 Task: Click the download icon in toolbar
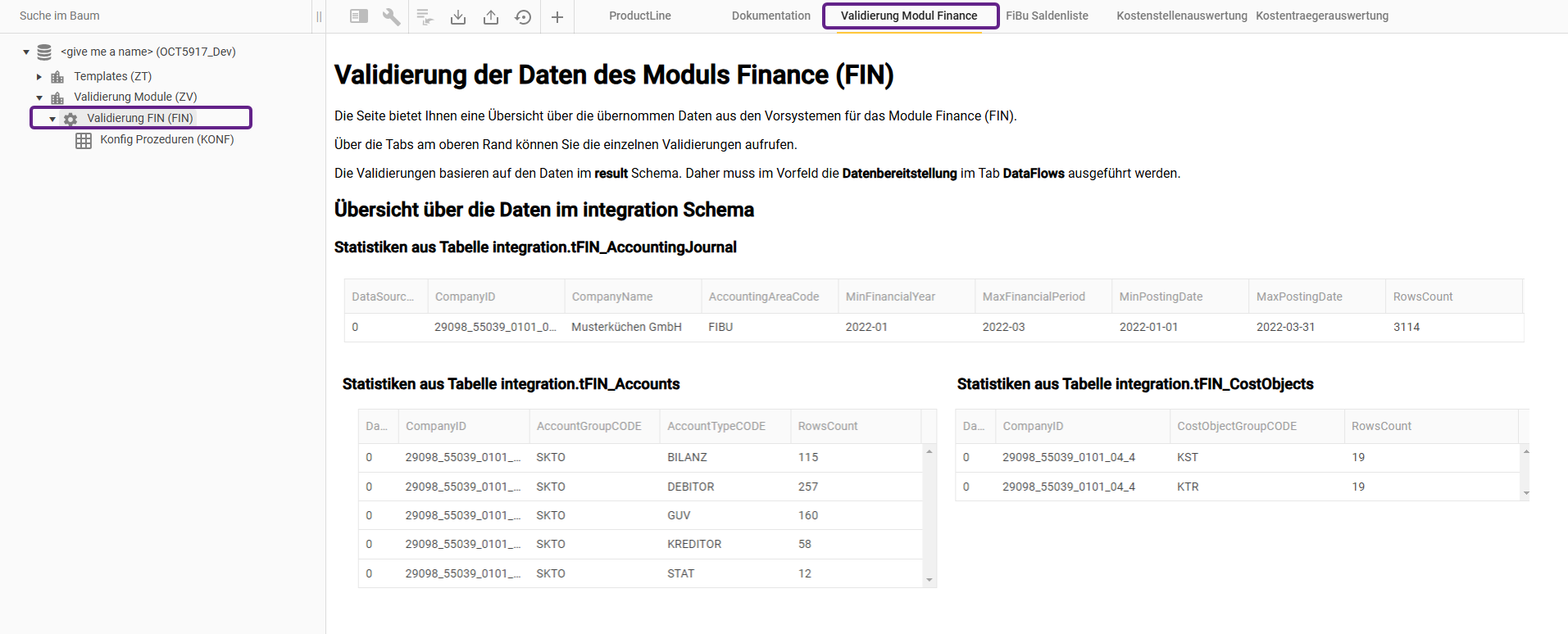(x=458, y=16)
